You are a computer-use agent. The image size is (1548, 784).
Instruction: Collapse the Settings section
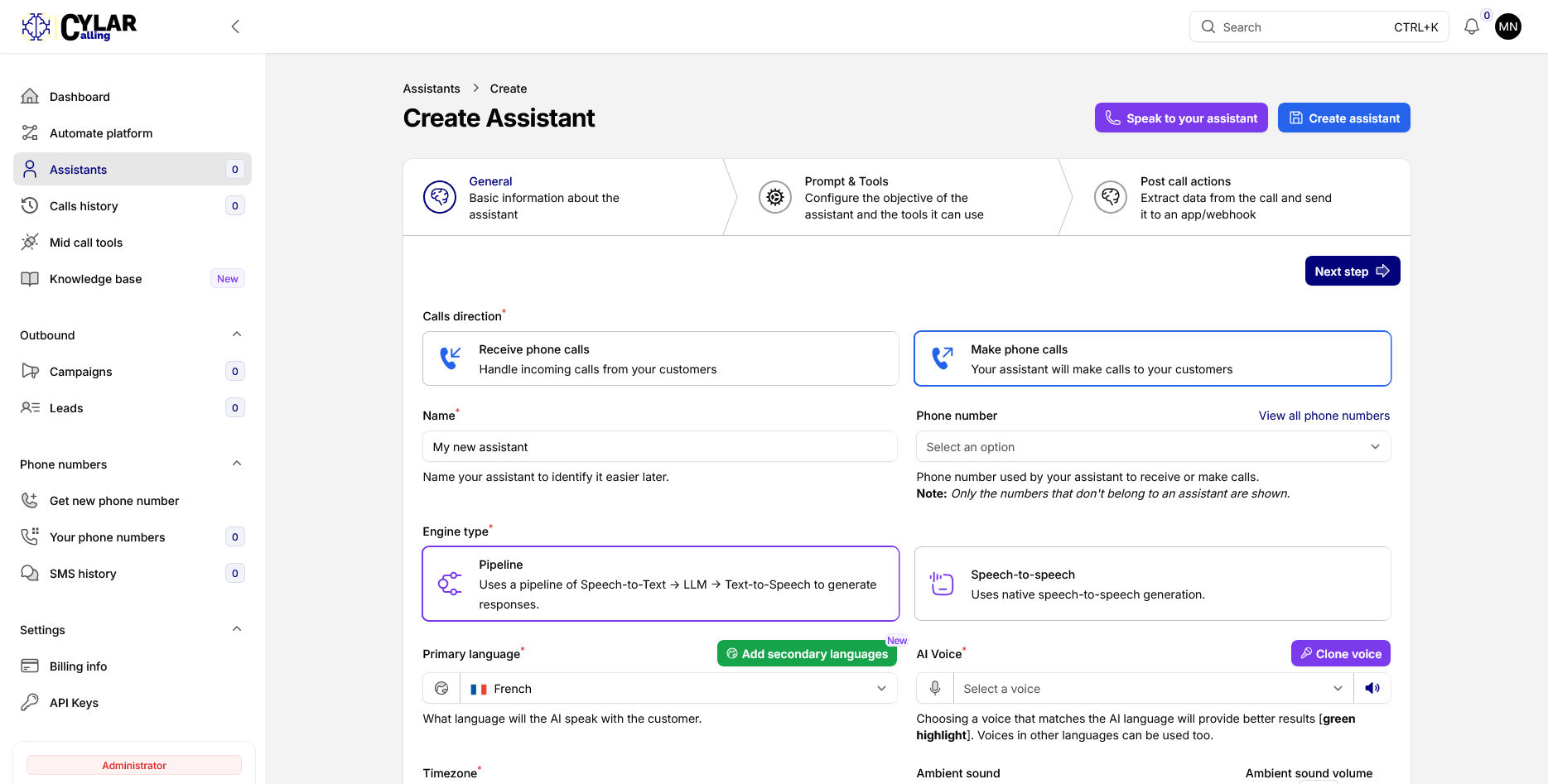pos(237,629)
